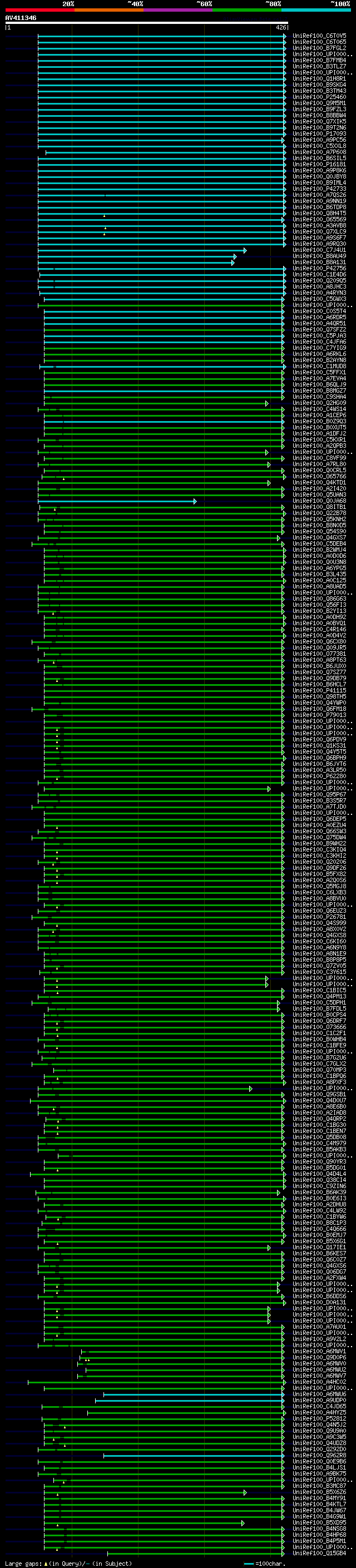
Task: Open hit UniRef100_B7FGL2
Action: [319, 48]
